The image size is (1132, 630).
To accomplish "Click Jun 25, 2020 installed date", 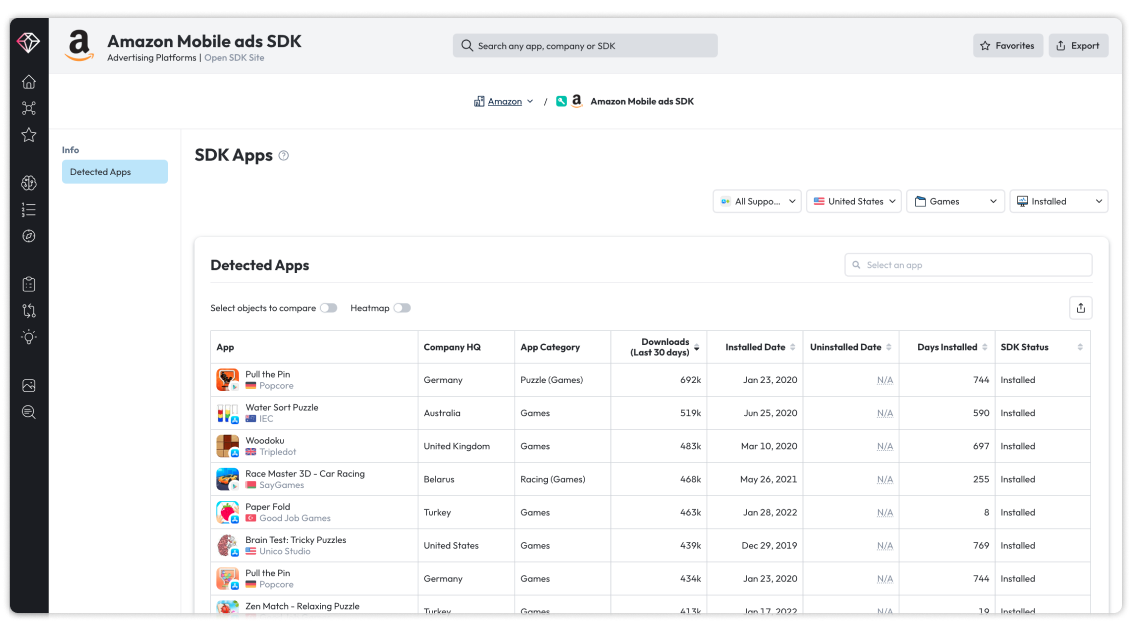I will point(770,413).
